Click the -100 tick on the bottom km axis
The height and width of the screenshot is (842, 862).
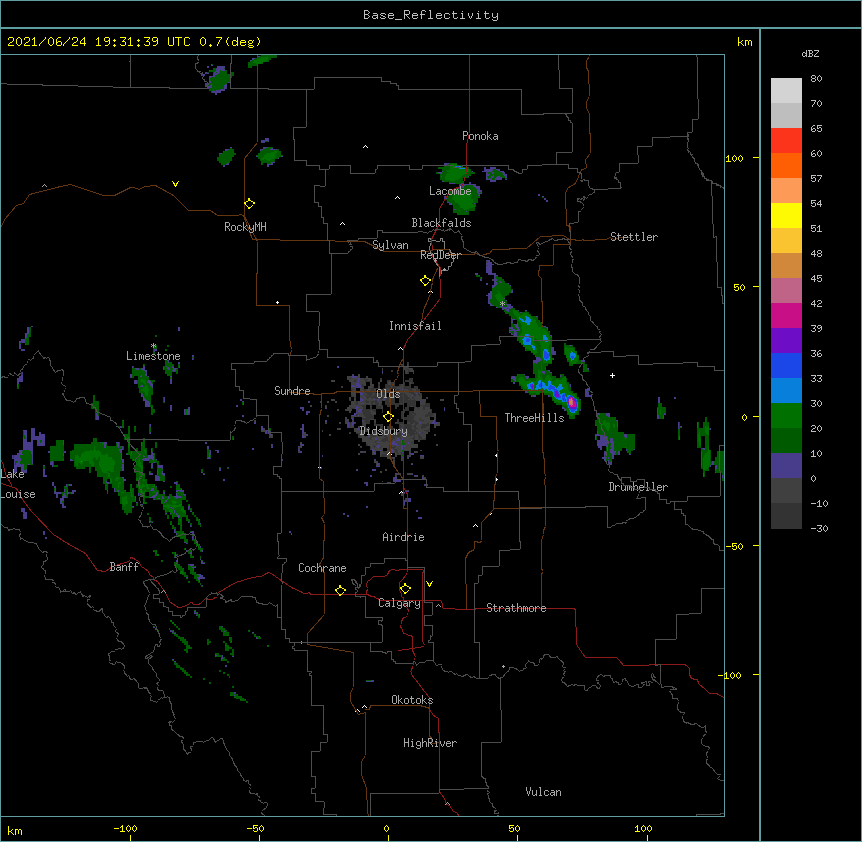pyautogui.click(x=125, y=828)
